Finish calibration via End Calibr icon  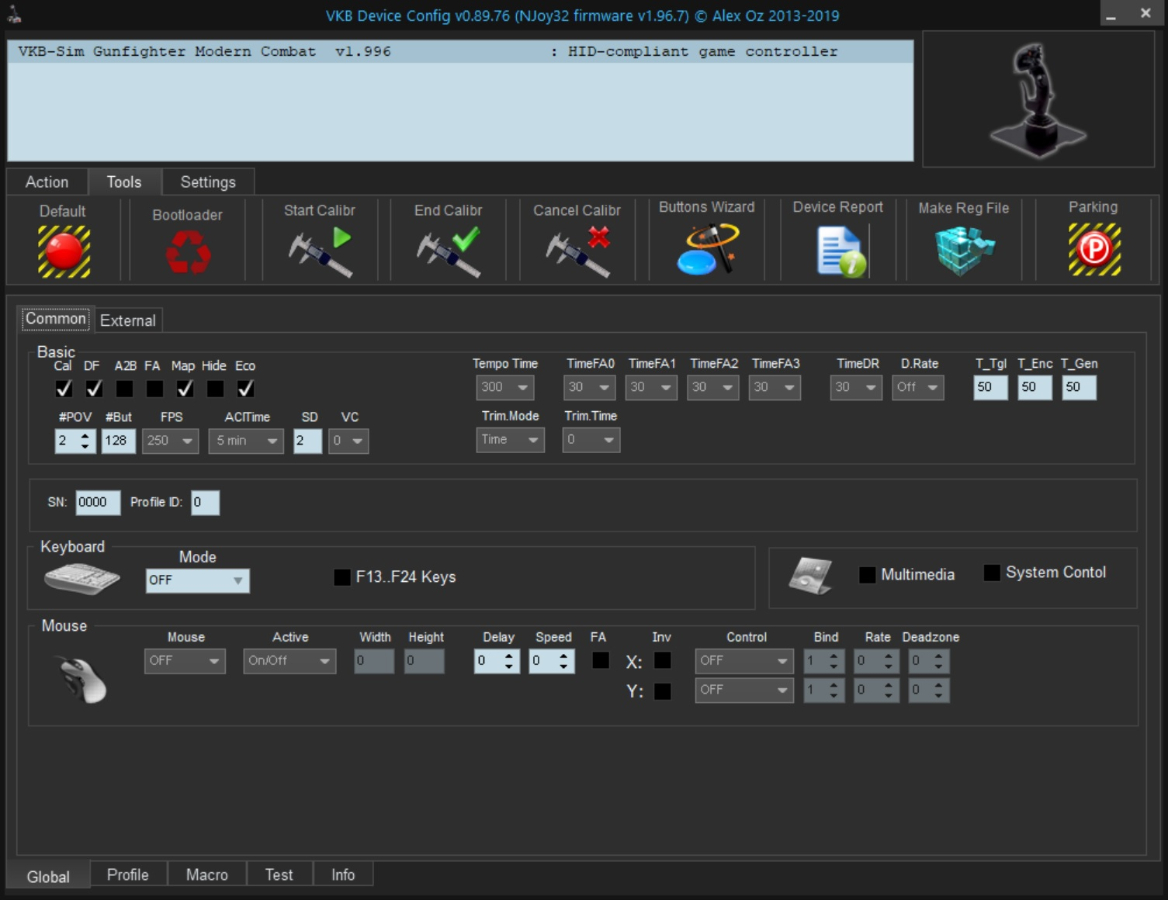[448, 251]
